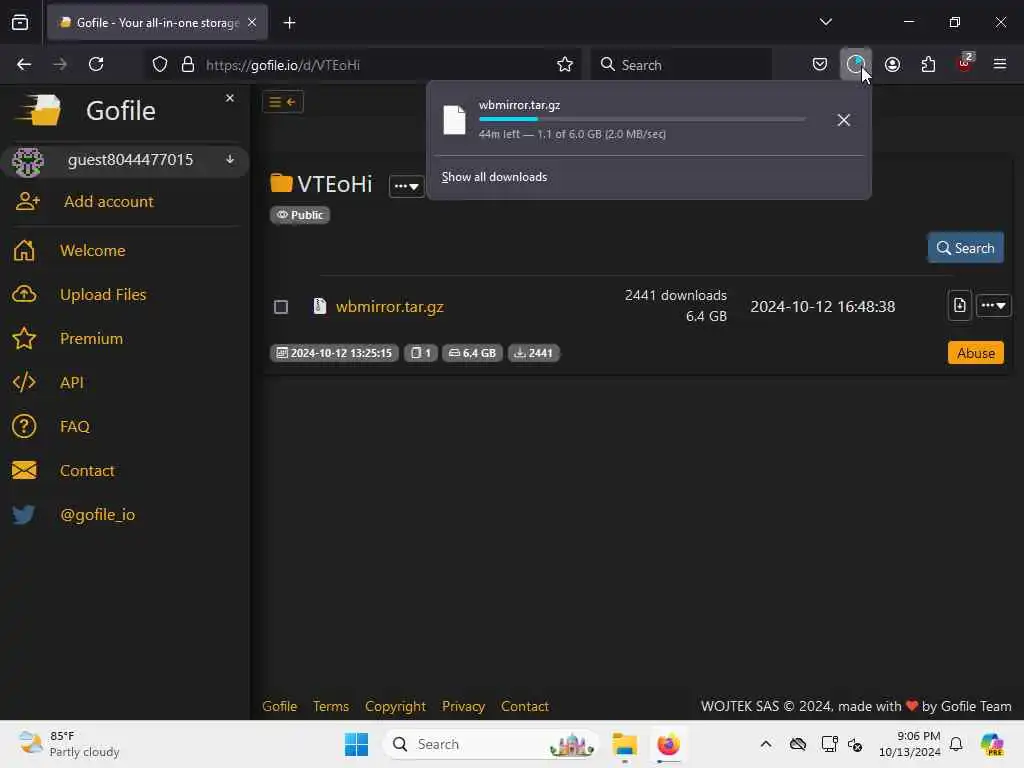Open Upload Files in the sidebar
Viewport: 1024px width, 768px height.
103,295
